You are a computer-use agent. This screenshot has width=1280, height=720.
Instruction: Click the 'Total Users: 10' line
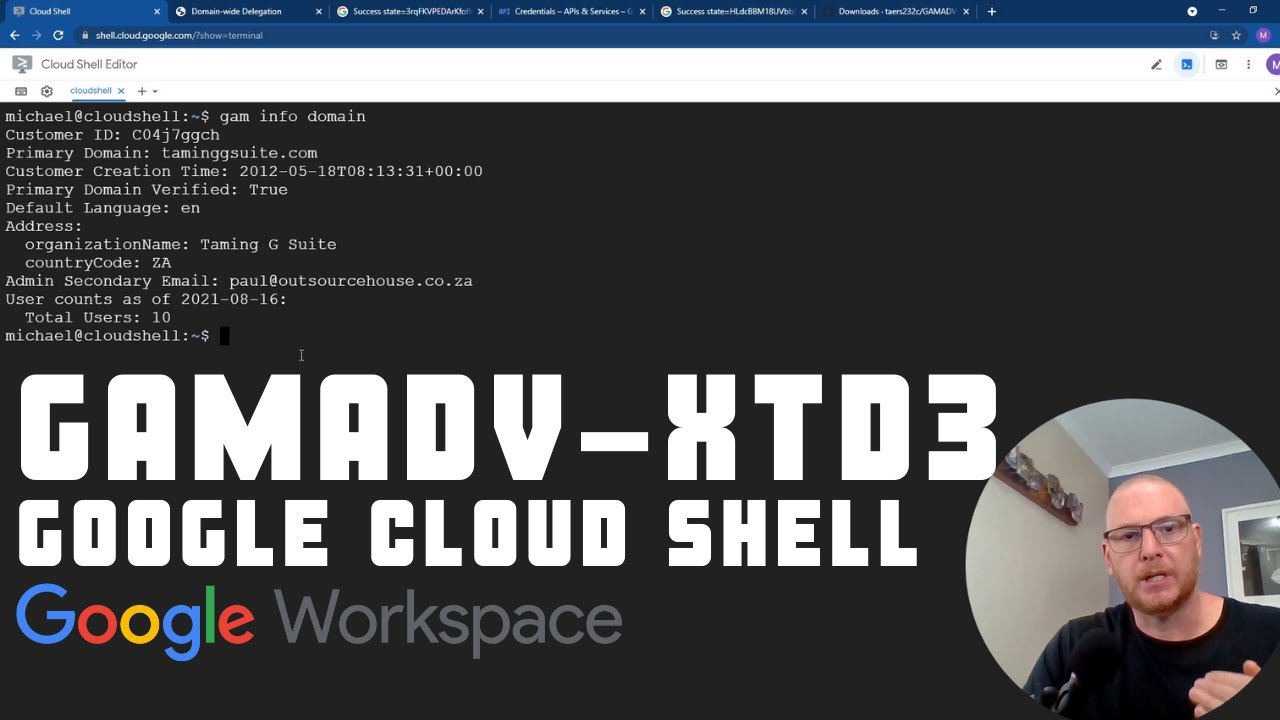pyautogui.click(x=97, y=317)
